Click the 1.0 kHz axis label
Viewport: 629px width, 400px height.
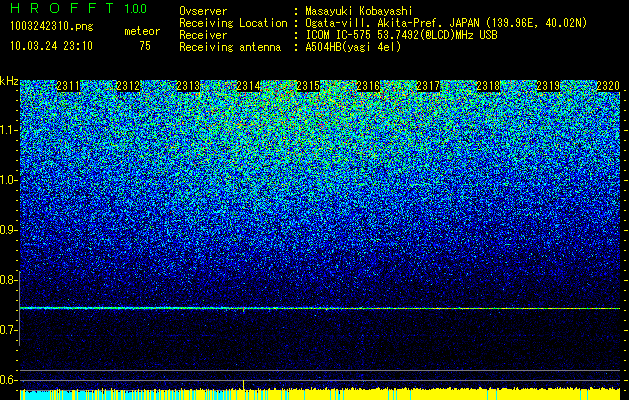(7, 180)
